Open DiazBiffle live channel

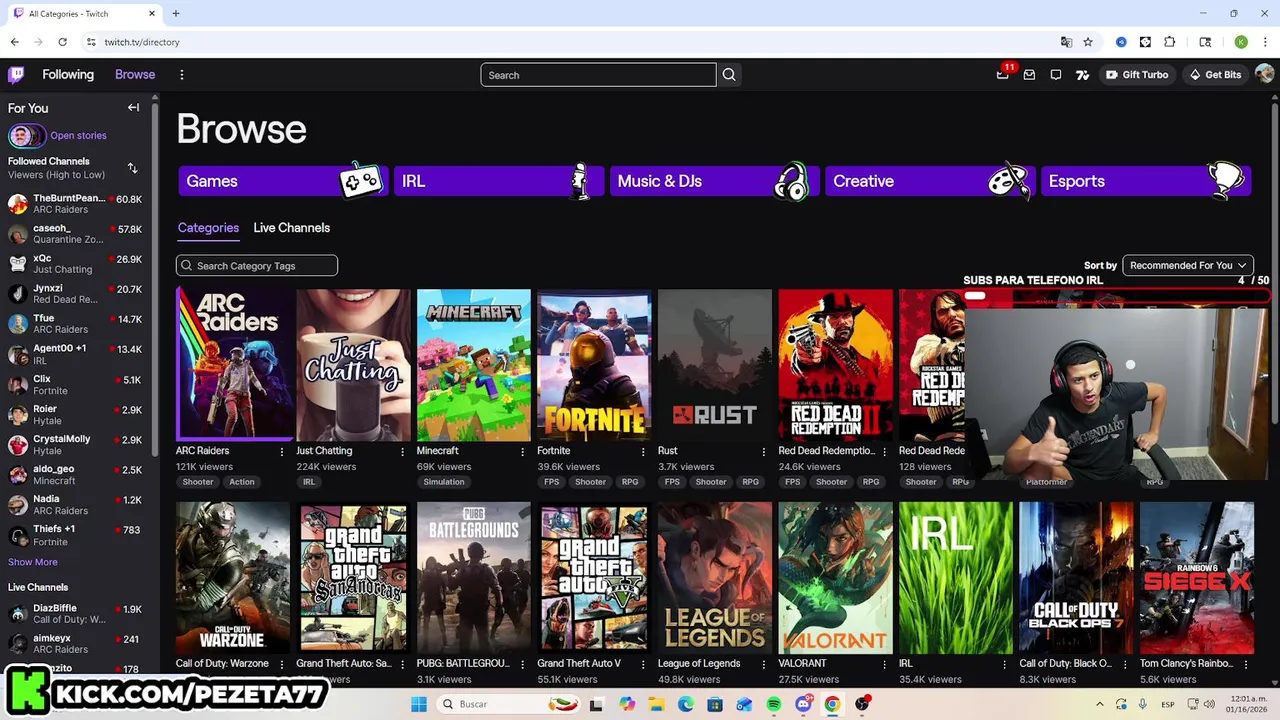tap(75, 614)
